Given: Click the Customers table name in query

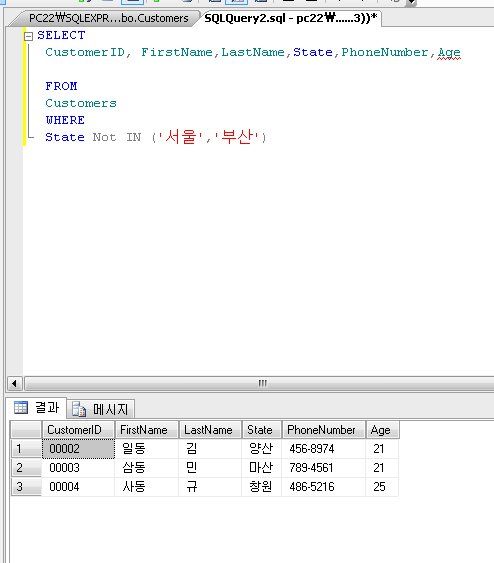Looking at the screenshot, I should point(81,103).
